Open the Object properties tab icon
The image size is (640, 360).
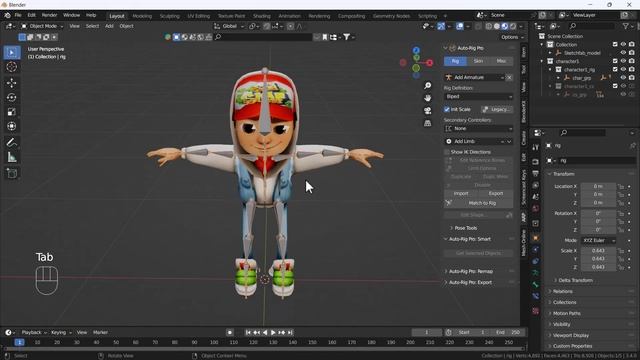click(x=536, y=238)
